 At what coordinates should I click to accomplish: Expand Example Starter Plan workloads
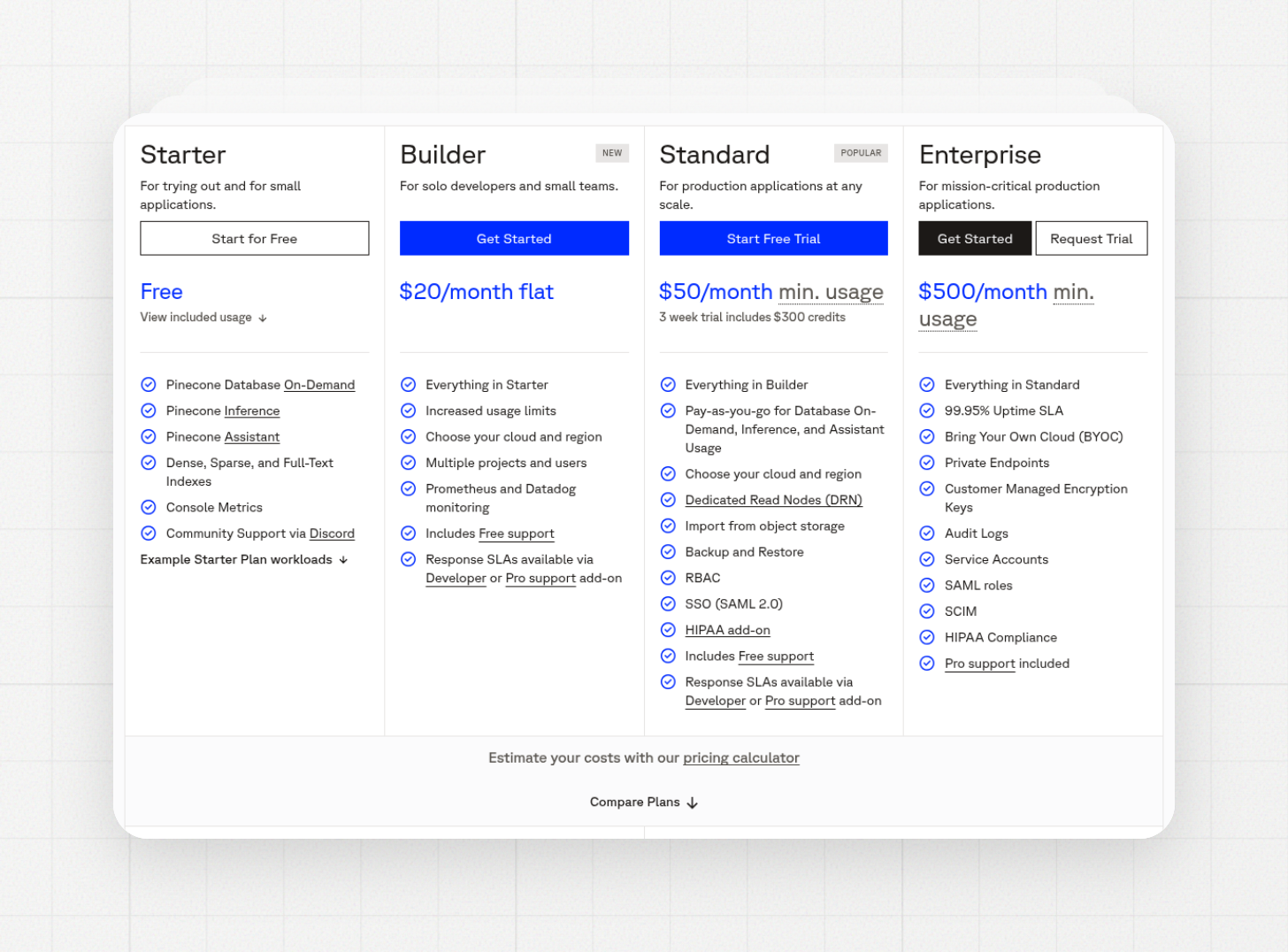(x=244, y=559)
